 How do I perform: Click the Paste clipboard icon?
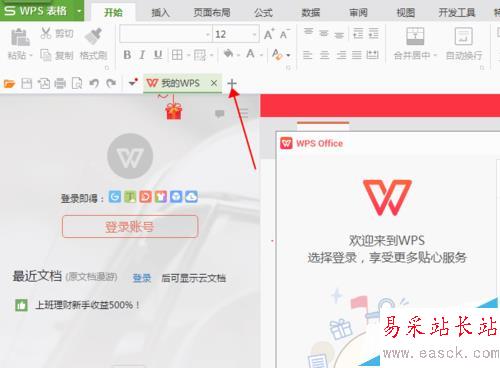point(20,37)
